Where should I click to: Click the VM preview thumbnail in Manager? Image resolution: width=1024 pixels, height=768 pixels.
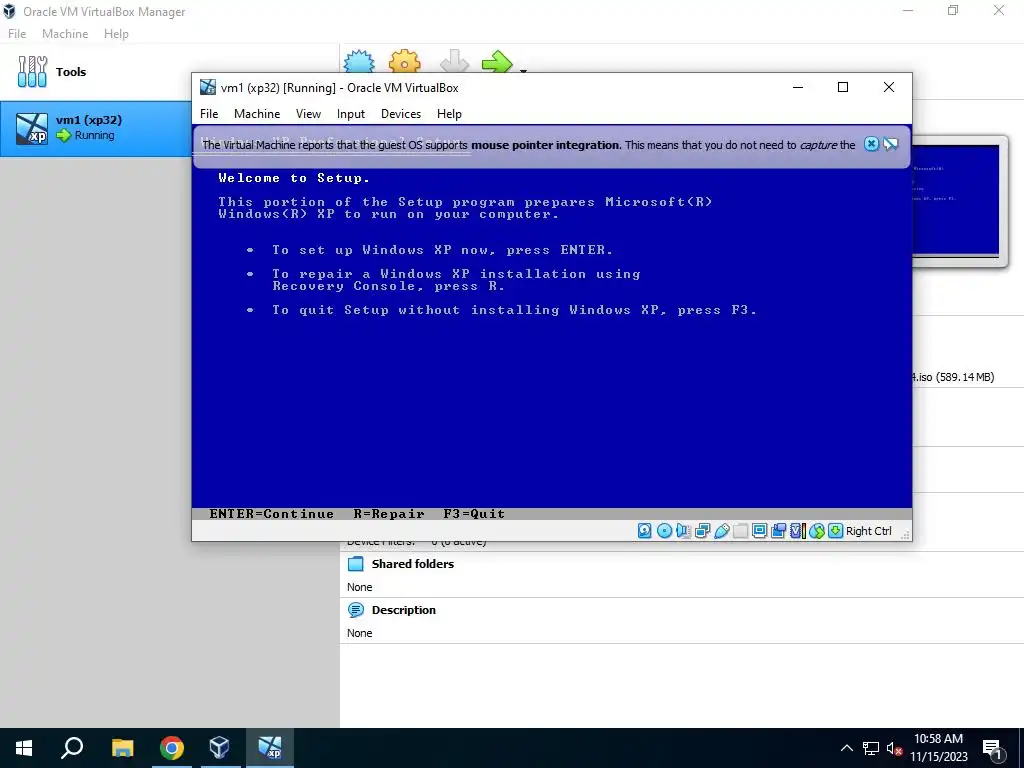click(956, 200)
